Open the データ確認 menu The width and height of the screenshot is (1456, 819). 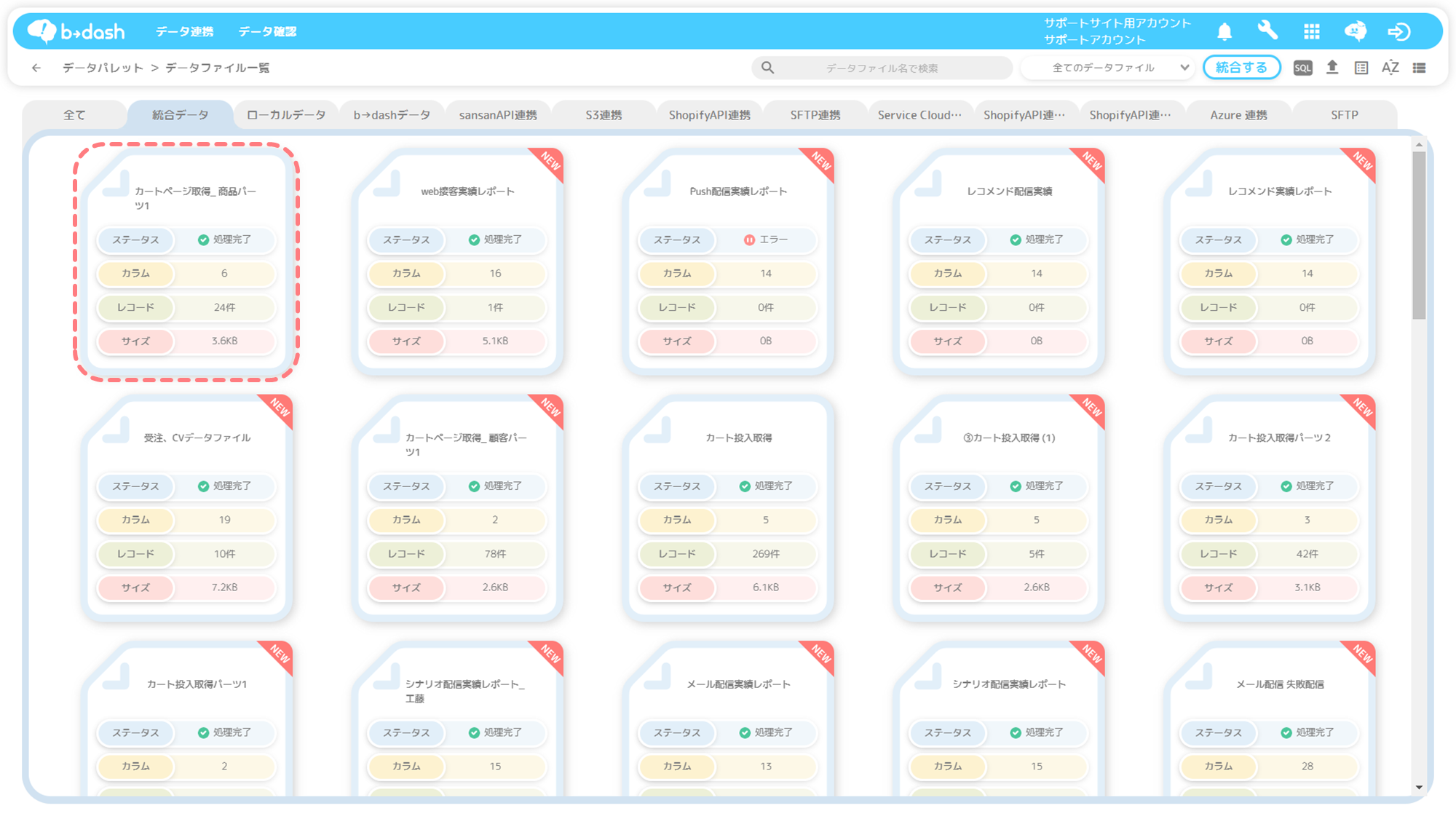[x=267, y=31]
